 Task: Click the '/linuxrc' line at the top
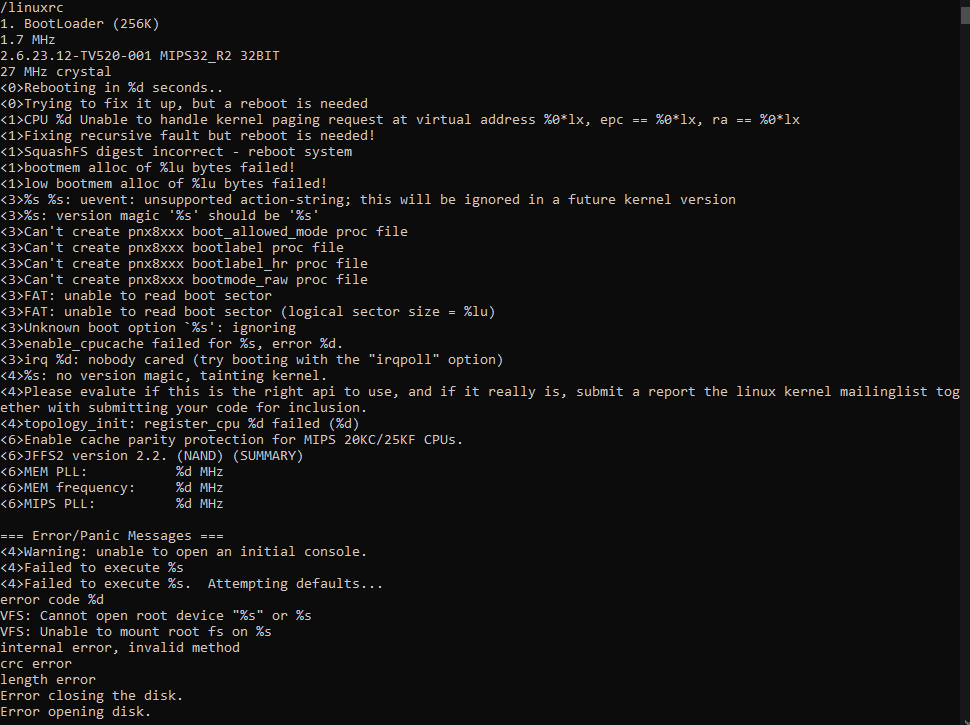32,8
